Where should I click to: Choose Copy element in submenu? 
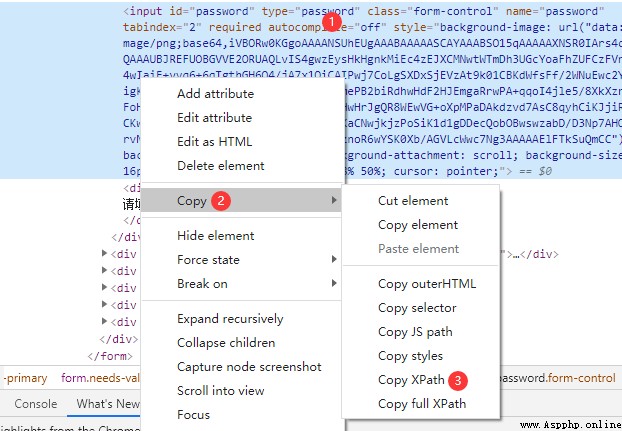(x=418, y=225)
